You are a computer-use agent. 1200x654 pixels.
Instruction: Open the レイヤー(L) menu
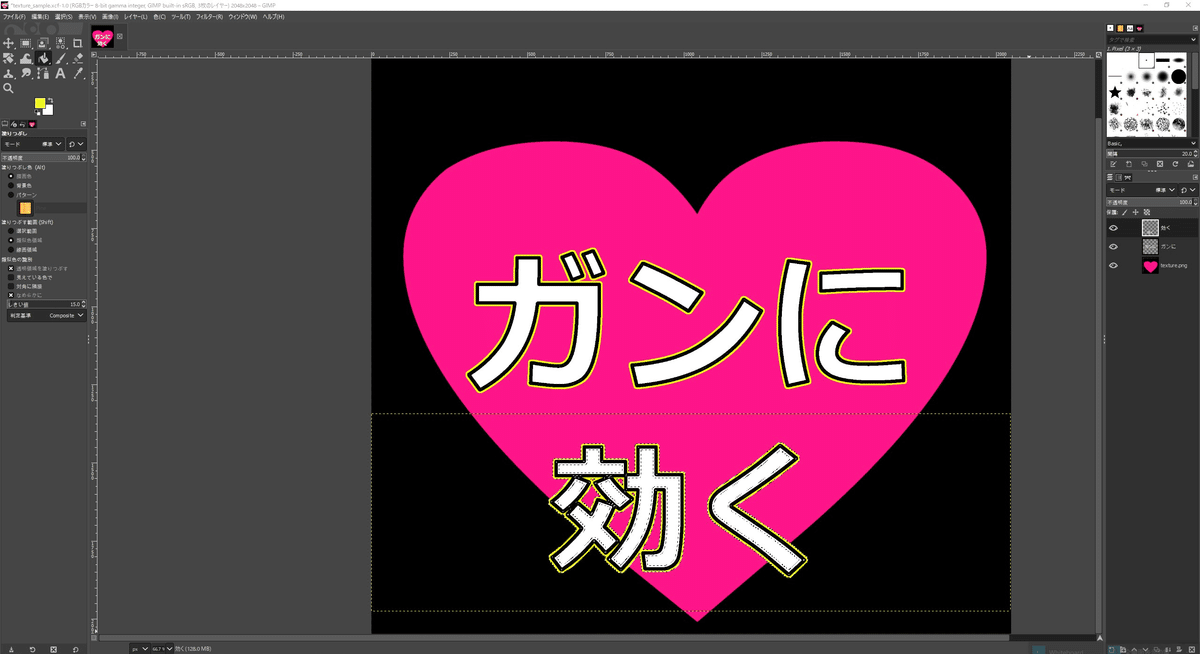(x=135, y=17)
